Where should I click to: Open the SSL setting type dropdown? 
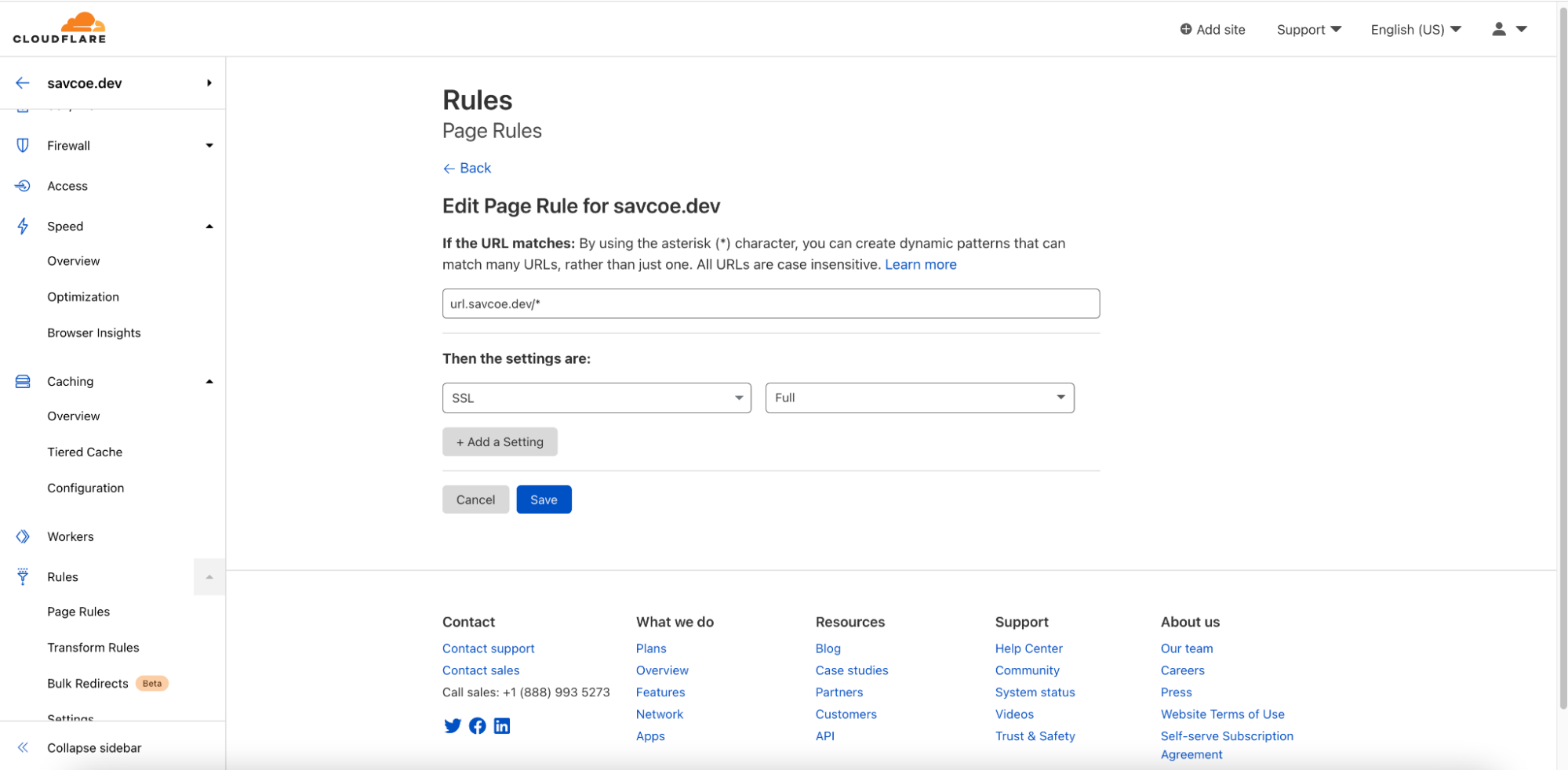click(596, 398)
